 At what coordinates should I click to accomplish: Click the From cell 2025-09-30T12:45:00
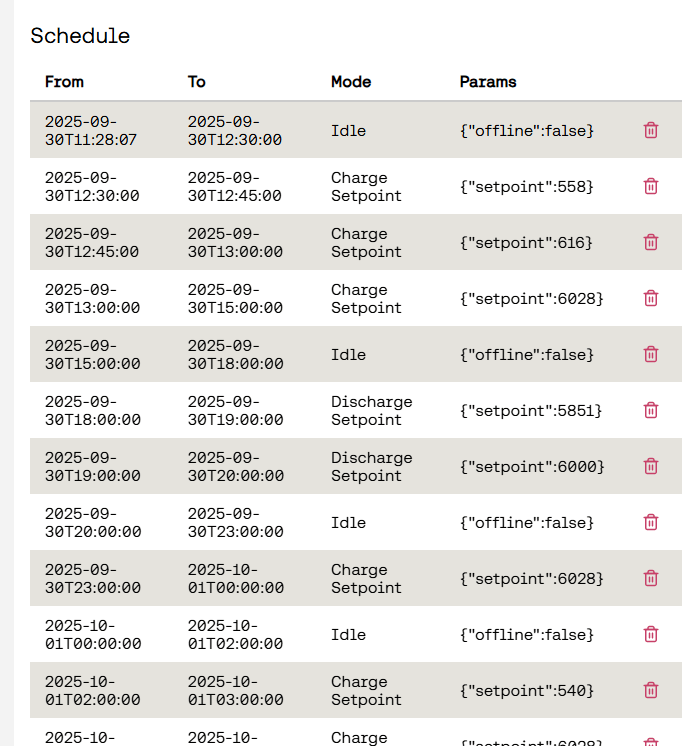tap(92, 242)
